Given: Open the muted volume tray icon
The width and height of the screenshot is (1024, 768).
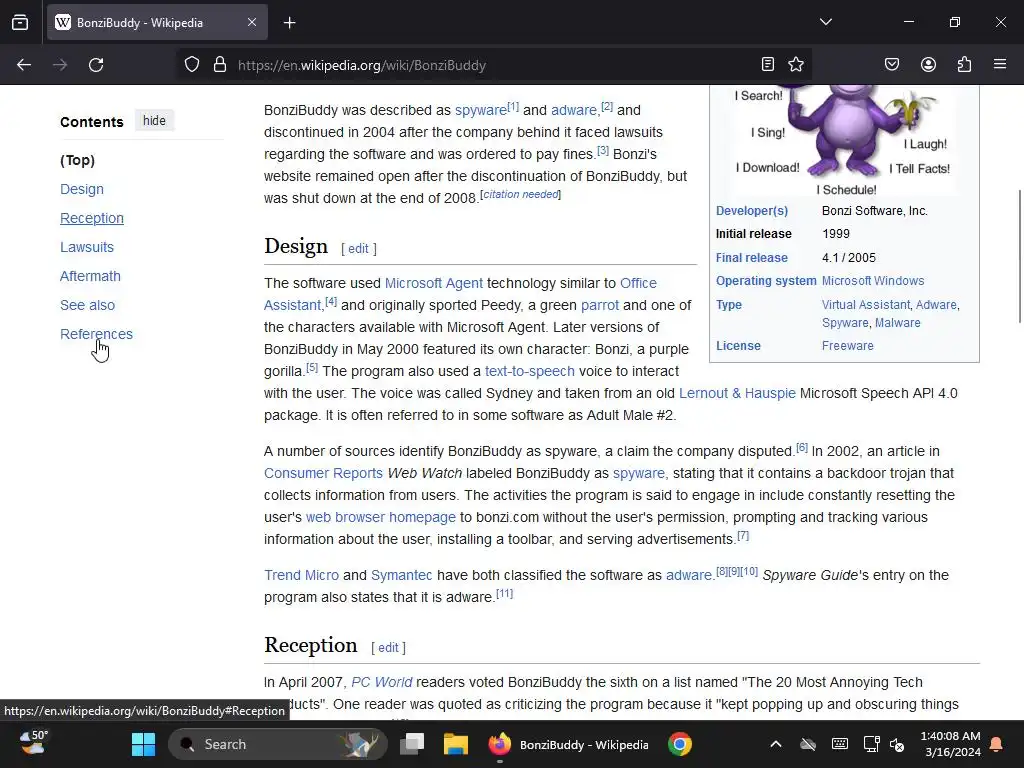Looking at the screenshot, I should [x=897, y=744].
